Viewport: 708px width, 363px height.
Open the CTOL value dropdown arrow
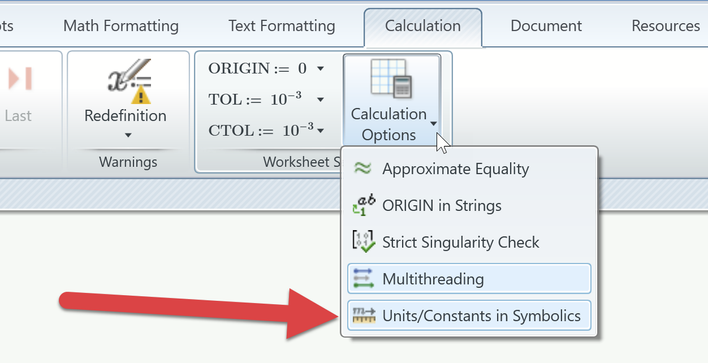[320, 131]
